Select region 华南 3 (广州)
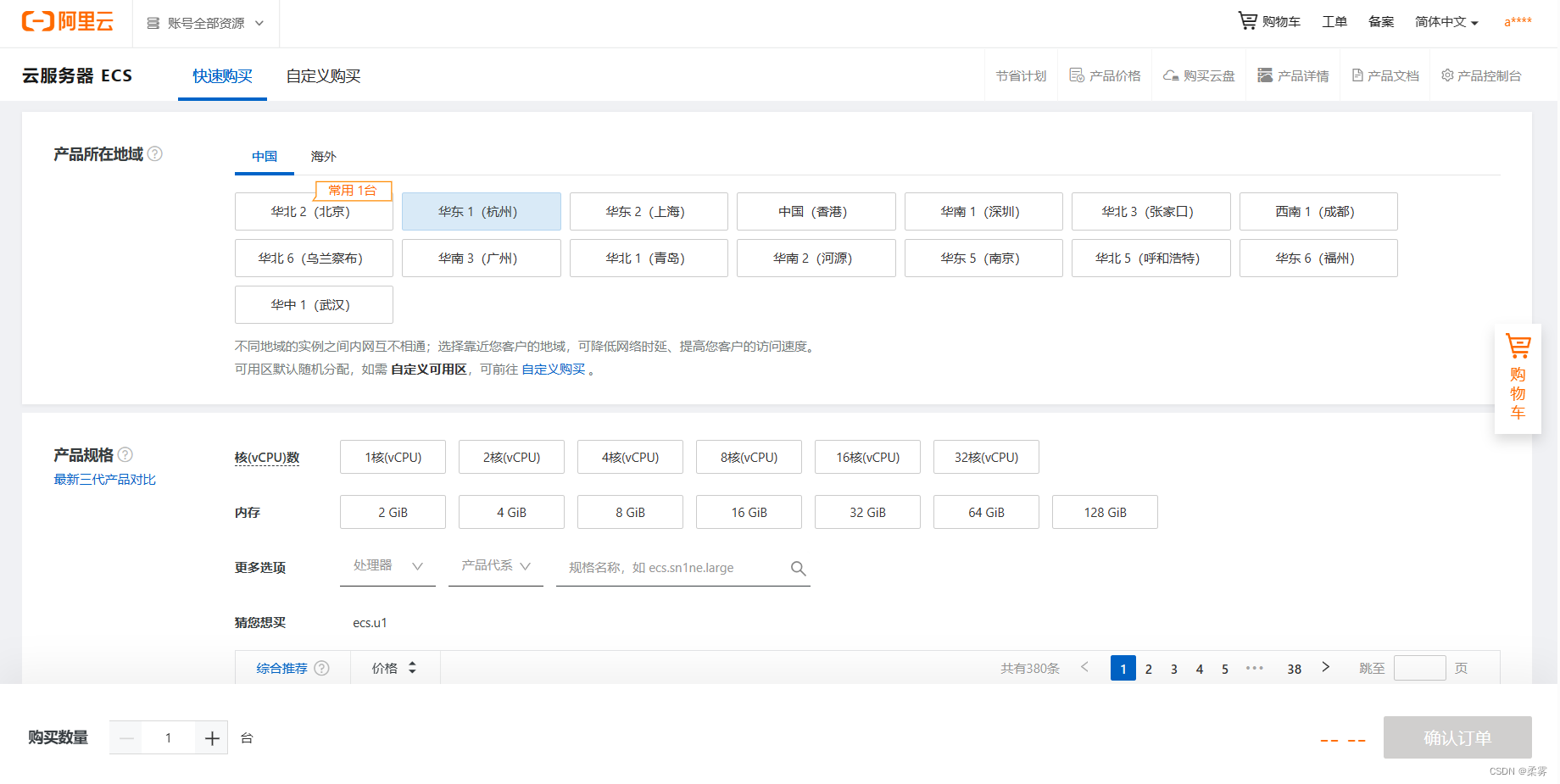 (482, 259)
